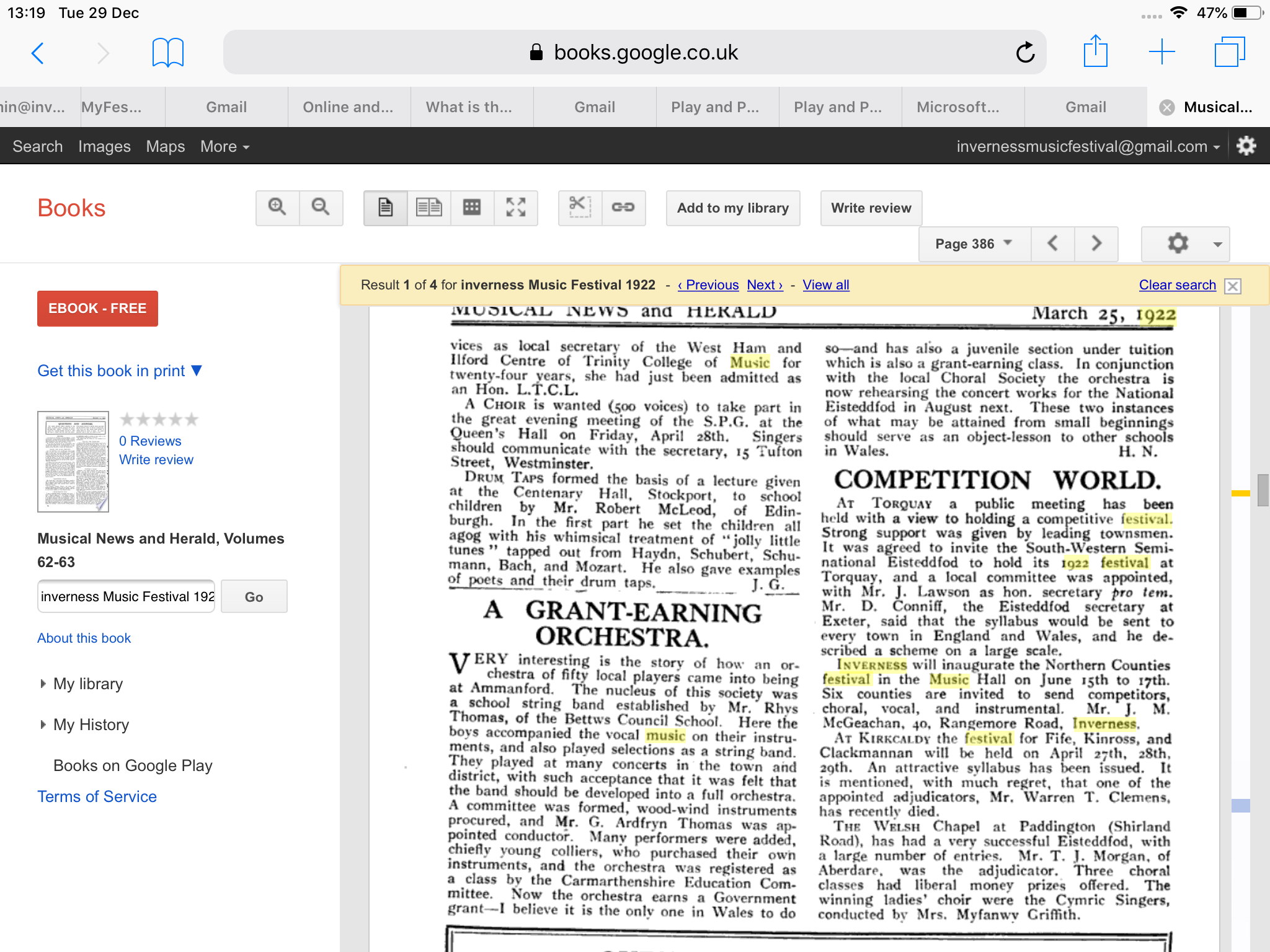Open About this book link
Screen dimensions: 1270x952
point(84,638)
